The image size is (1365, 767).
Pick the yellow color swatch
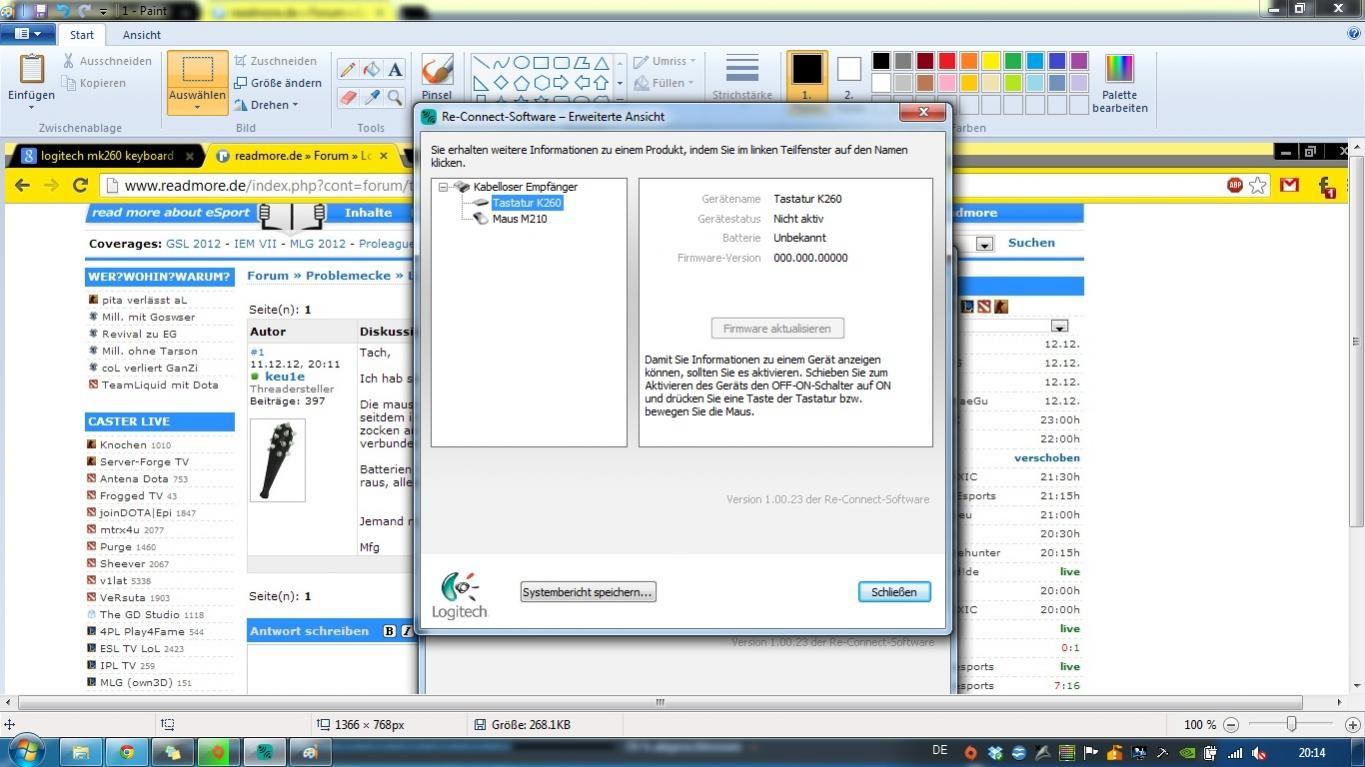[991, 61]
